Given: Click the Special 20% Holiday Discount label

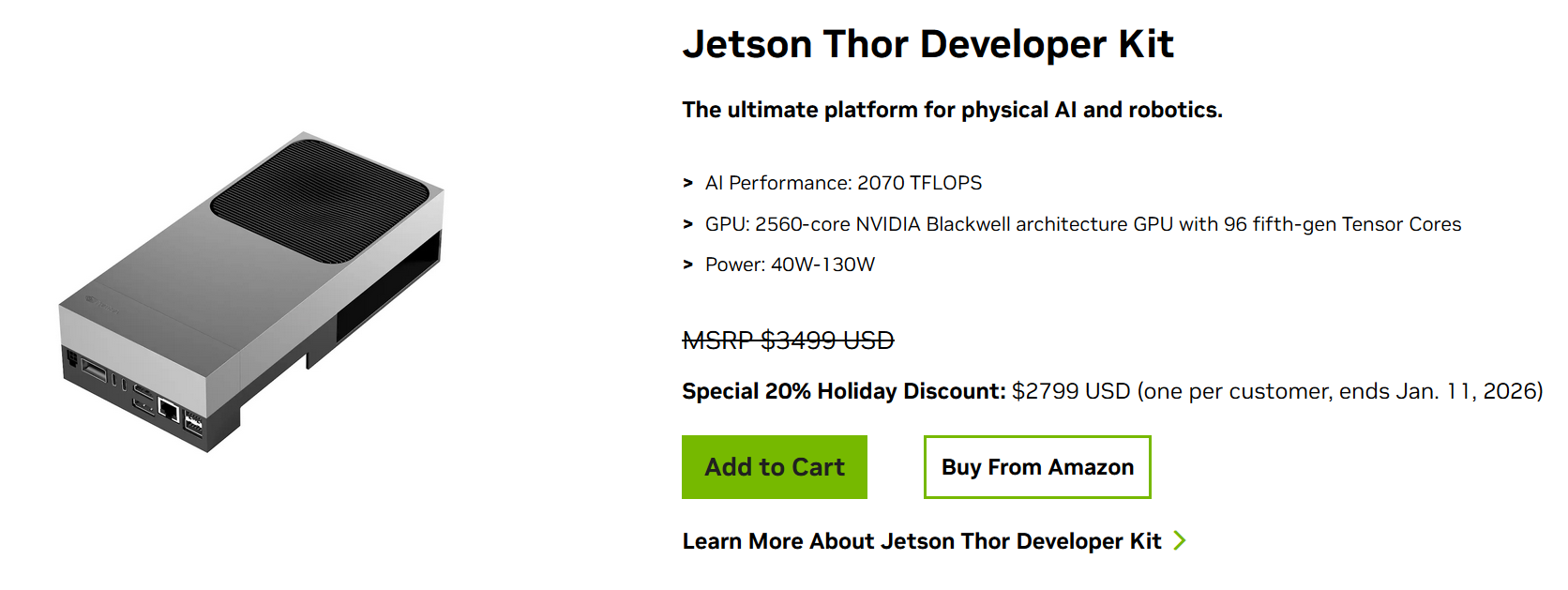Looking at the screenshot, I should (x=843, y=391).
